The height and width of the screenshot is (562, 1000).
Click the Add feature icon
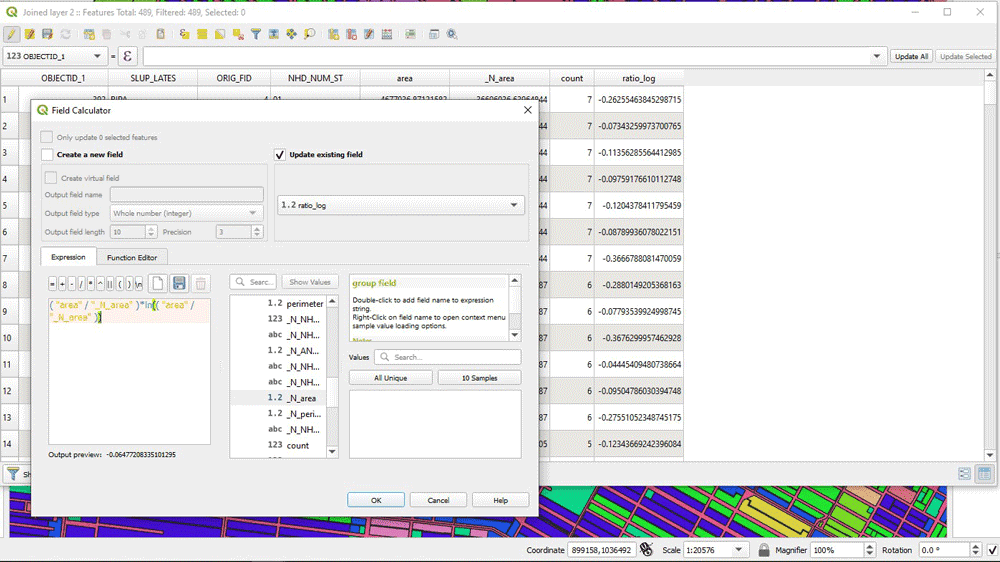tap(89, 34)
